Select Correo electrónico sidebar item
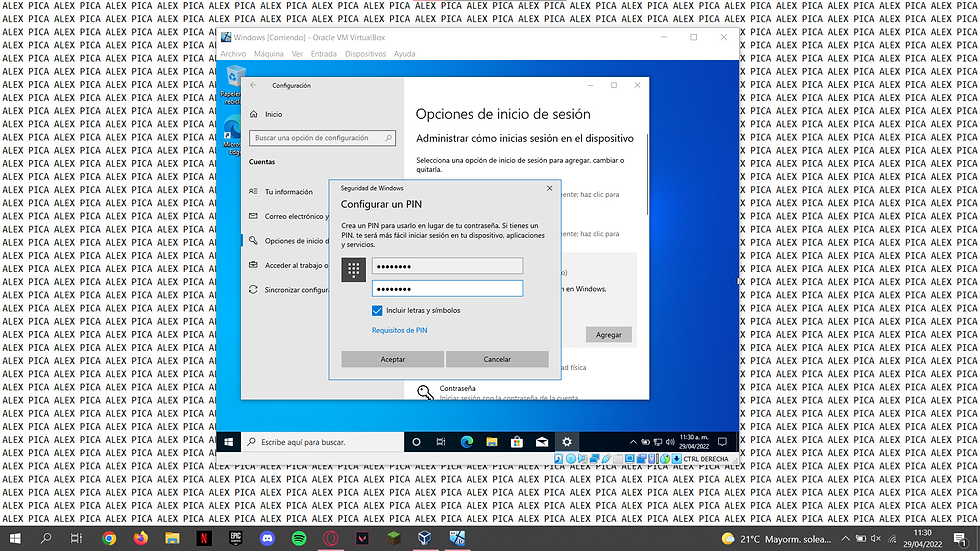Image resolution: width=980 pixels, height=551 pixels. click(288, 216)
